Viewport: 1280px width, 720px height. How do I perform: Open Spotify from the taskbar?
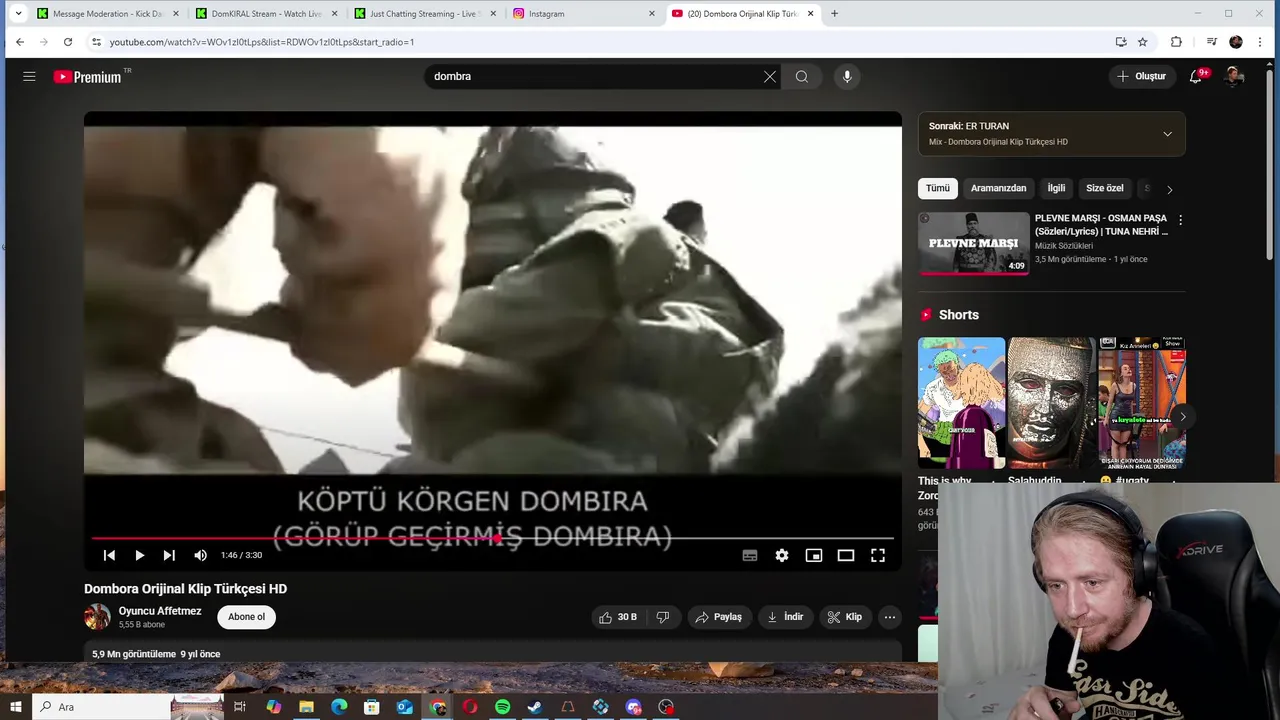[x=502, y=707]
